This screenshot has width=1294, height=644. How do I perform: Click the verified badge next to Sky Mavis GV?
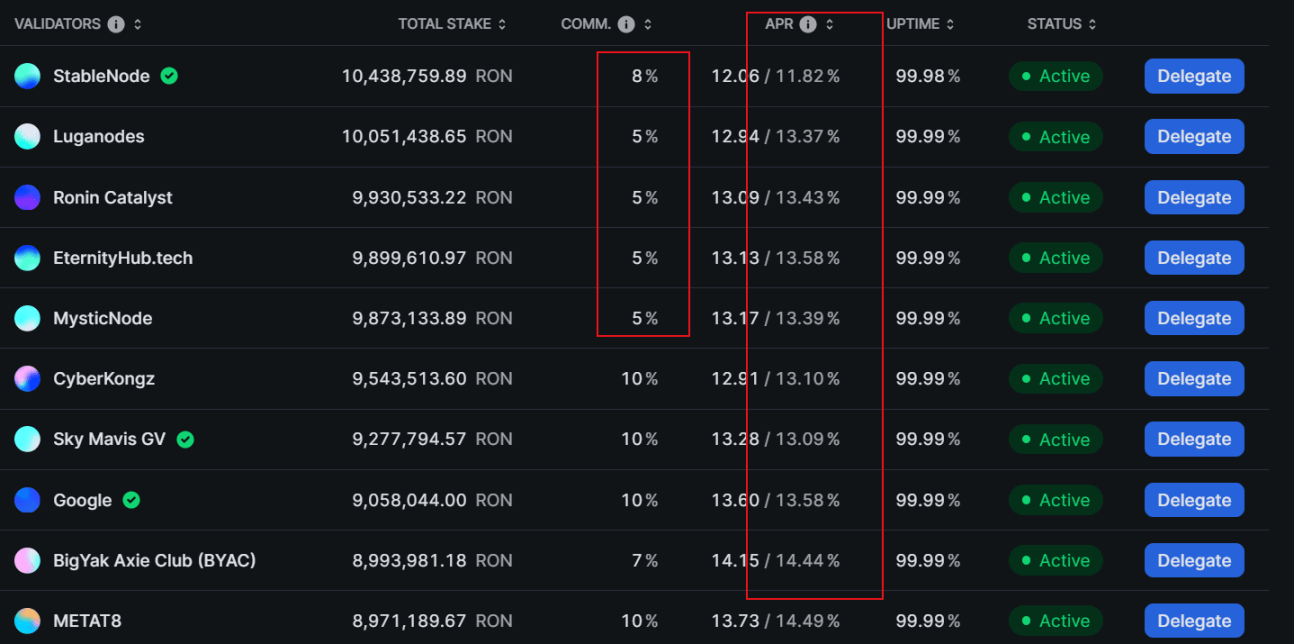coord(185,439)
